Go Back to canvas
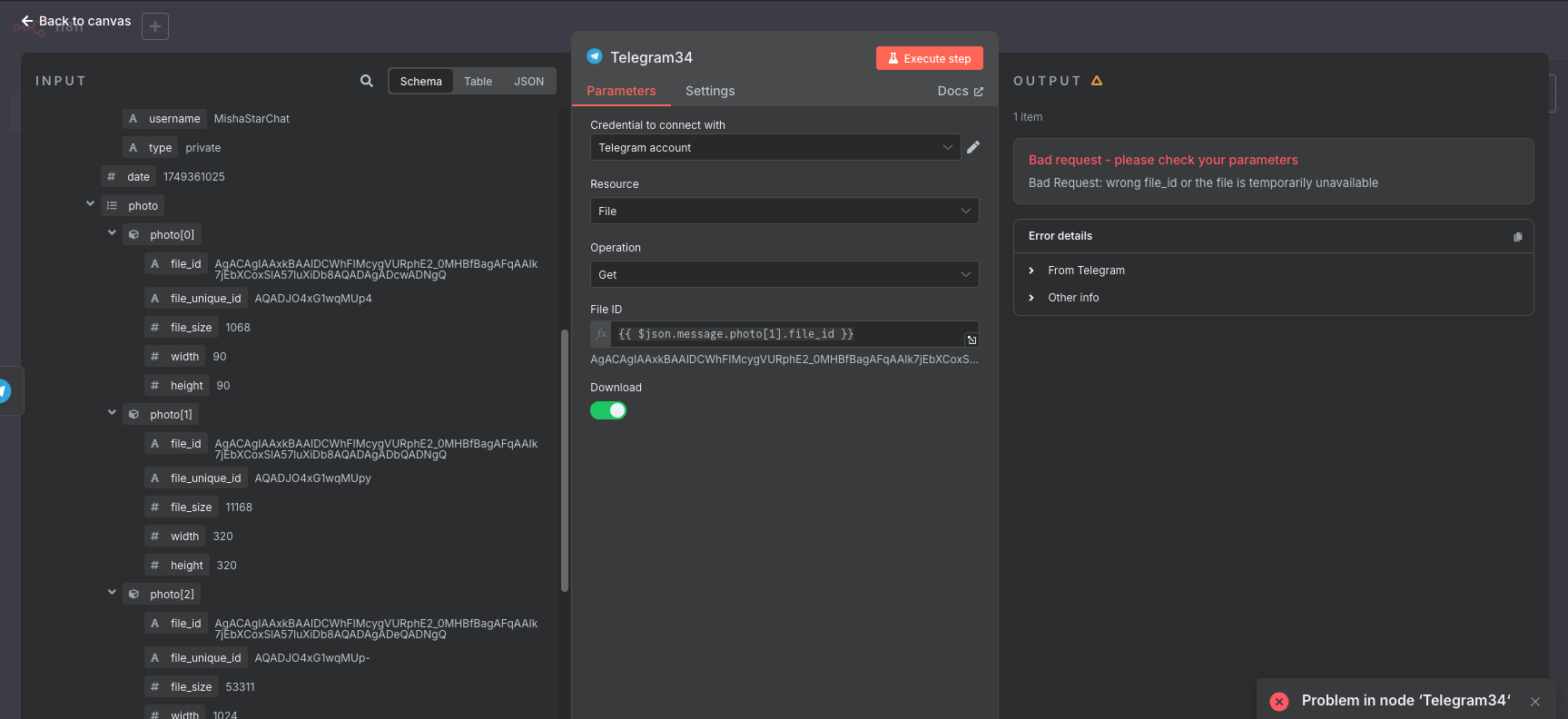 tap(76, 21)
